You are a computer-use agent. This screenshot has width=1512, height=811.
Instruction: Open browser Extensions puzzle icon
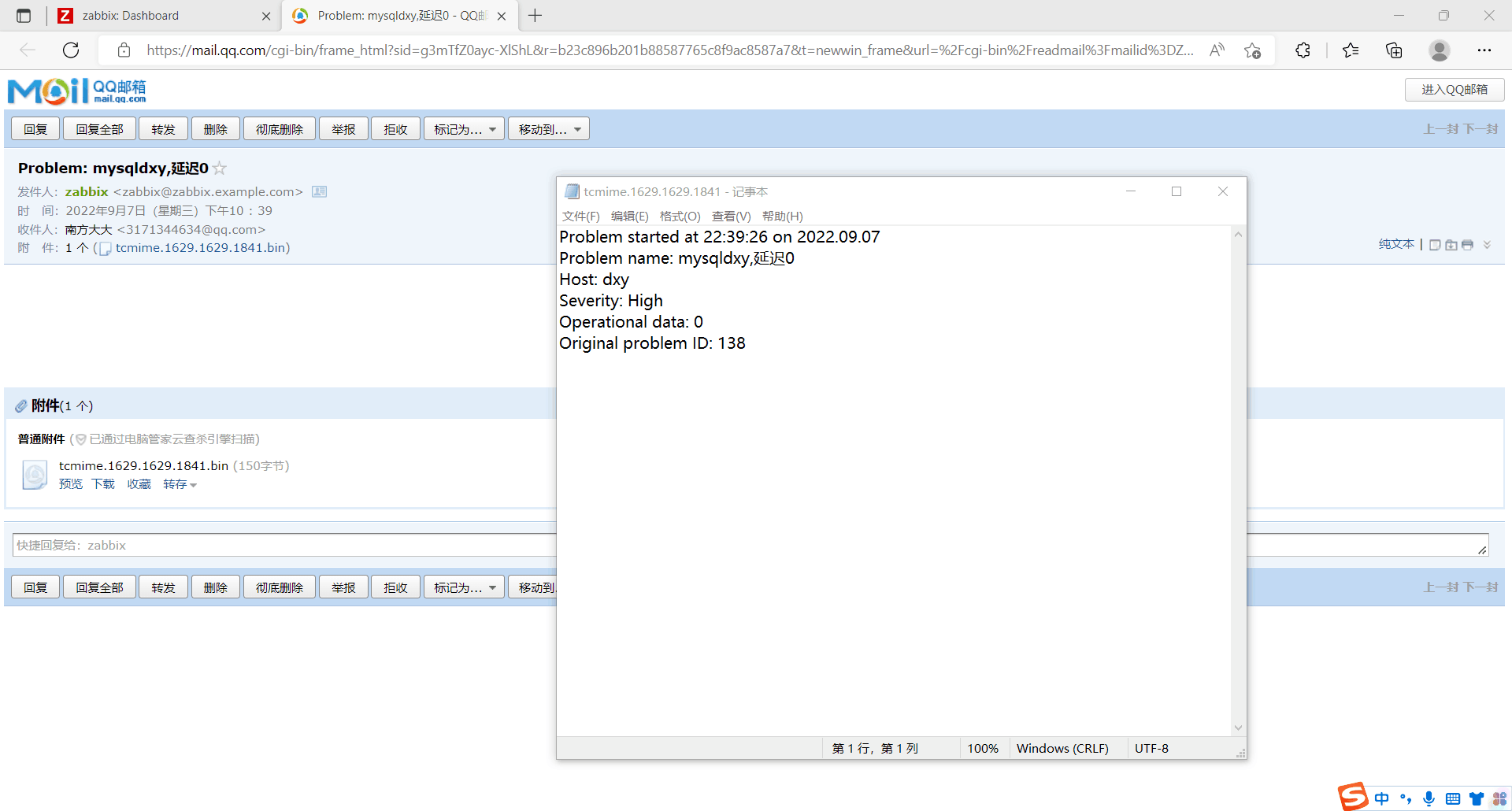(1303, 50)
